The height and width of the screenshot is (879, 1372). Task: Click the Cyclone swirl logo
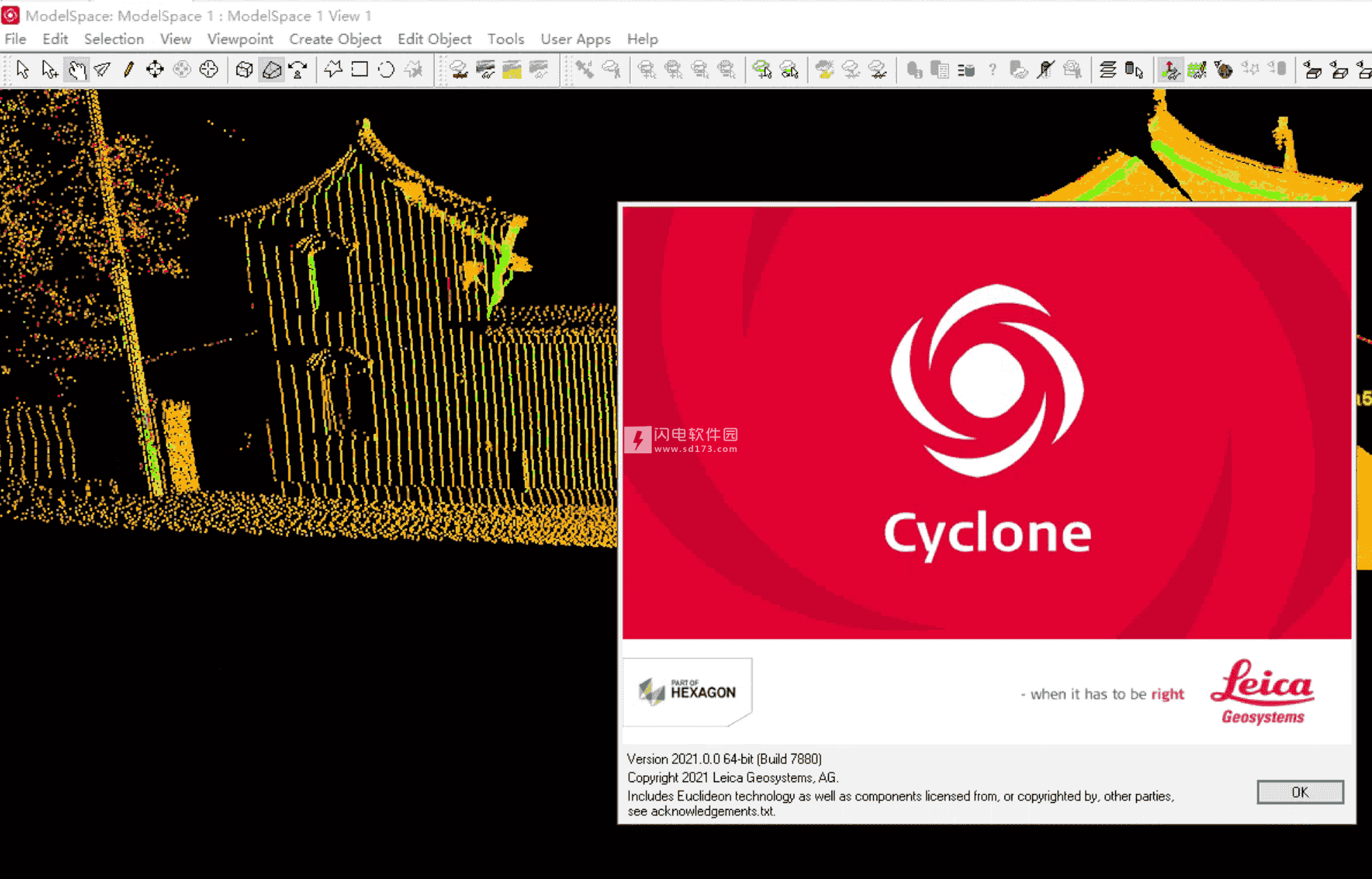click(987, 381)
